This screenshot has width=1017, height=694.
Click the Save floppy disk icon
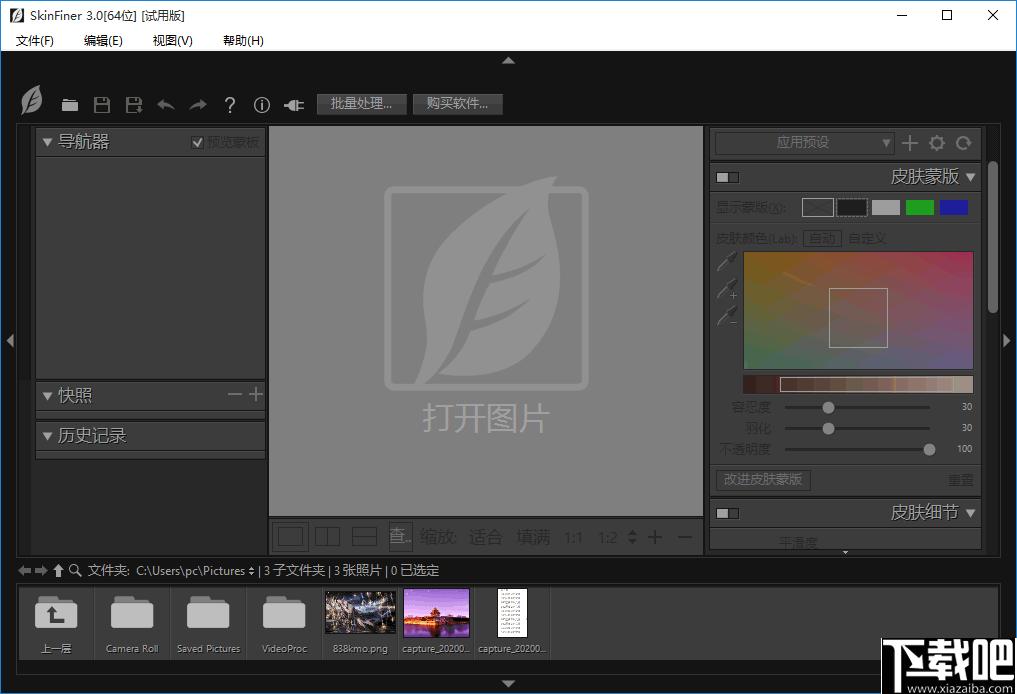102,104
